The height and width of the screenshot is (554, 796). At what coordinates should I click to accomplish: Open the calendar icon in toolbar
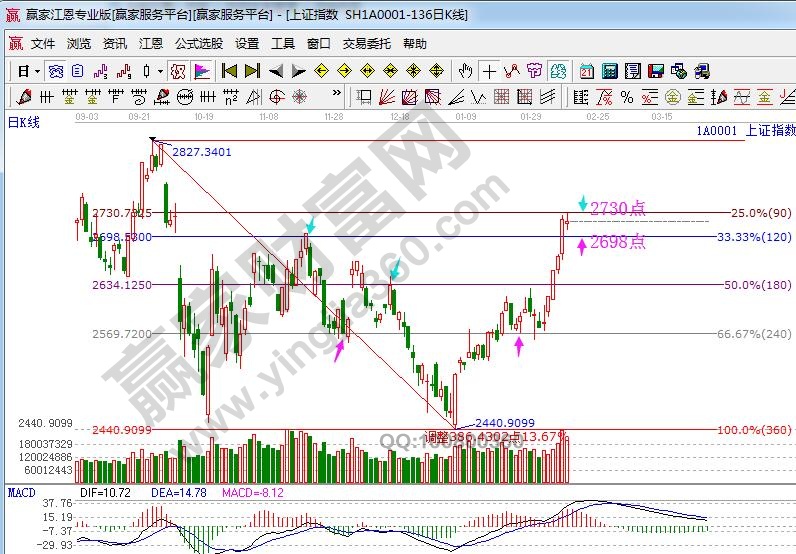[x=585, y=71]
